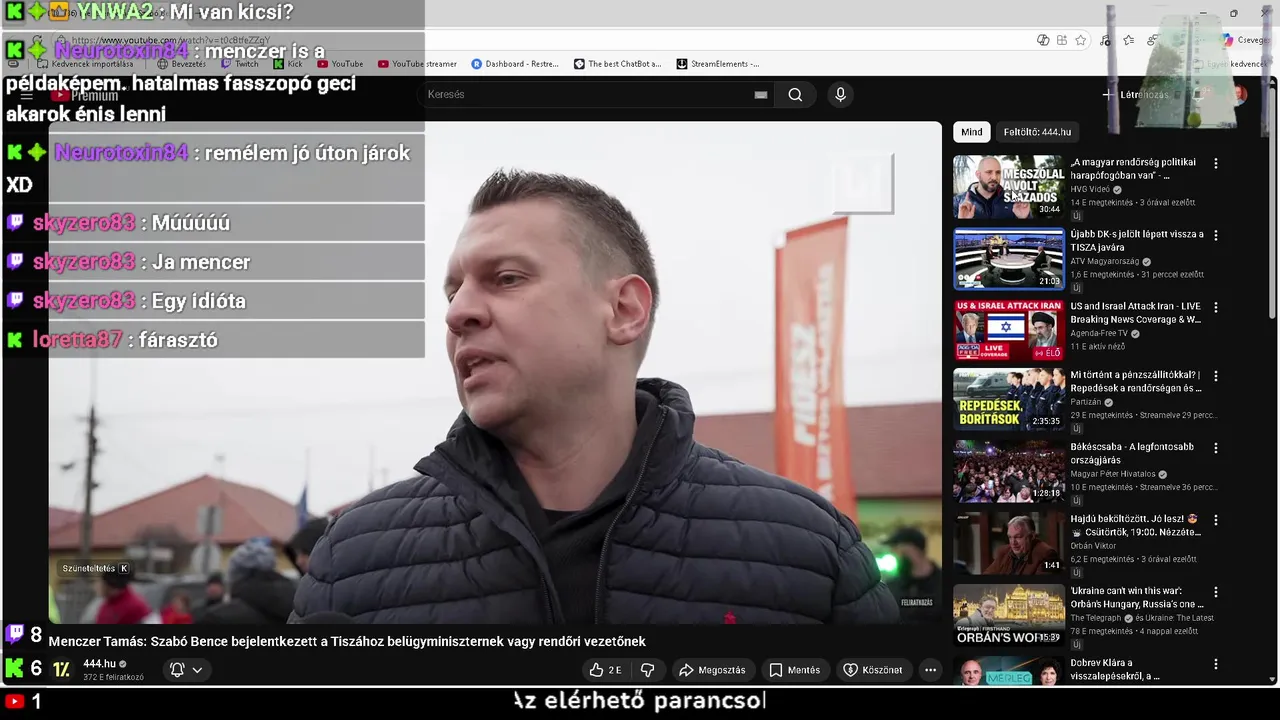The height and width of the screenshot is (720, 1280).
Task: Click The Telegraph channel name
Action: pos(1096,618)
